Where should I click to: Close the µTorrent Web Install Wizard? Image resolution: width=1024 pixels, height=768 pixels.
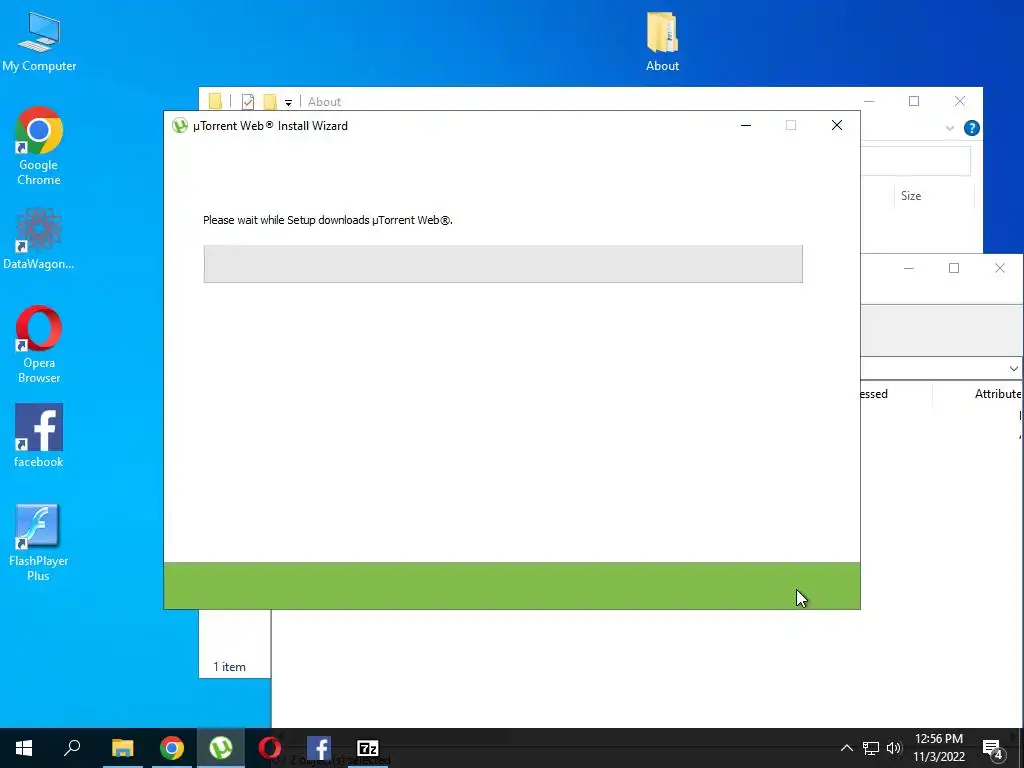pyautogui.click(x=837, y=125)
